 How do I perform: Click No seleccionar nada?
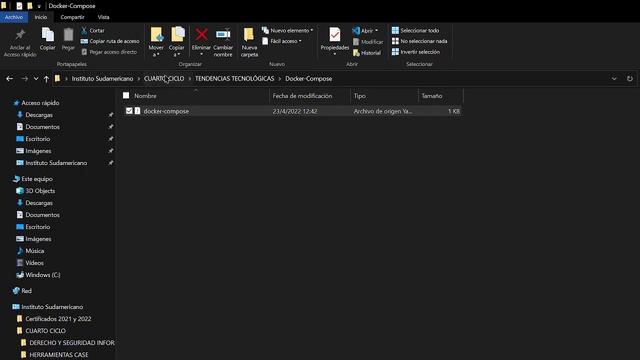point(420,41)
